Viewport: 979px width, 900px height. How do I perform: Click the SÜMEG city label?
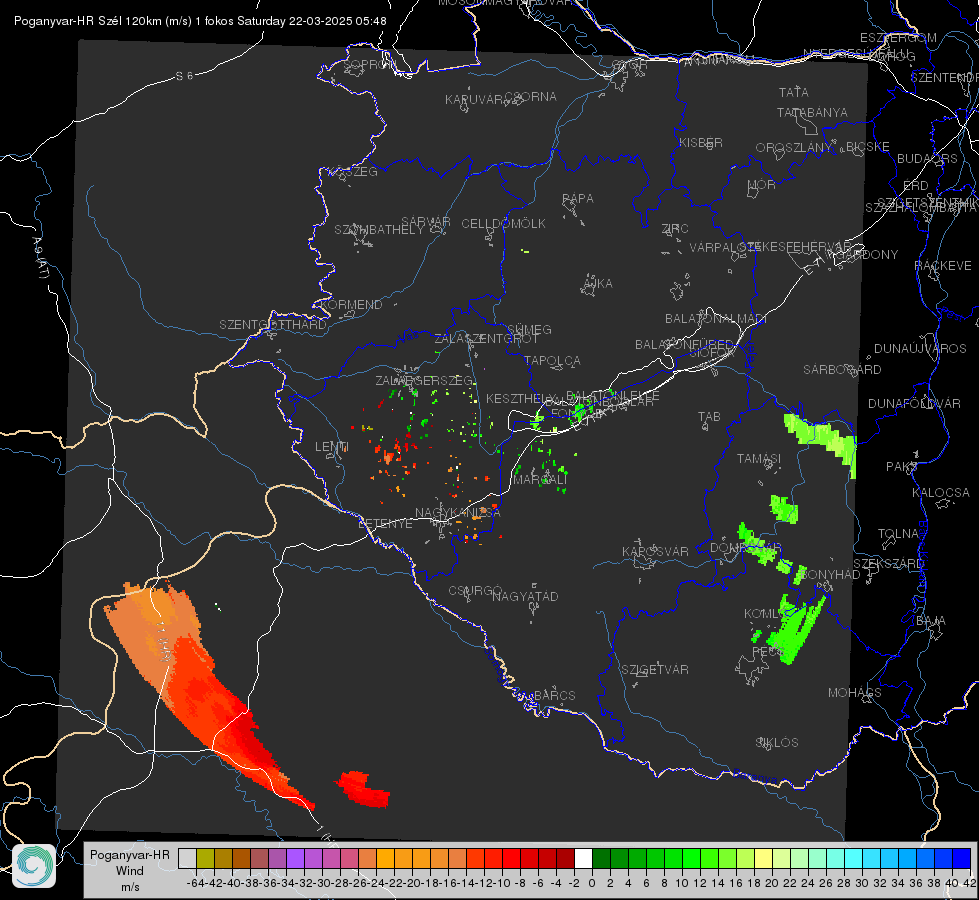pos(529,330)
